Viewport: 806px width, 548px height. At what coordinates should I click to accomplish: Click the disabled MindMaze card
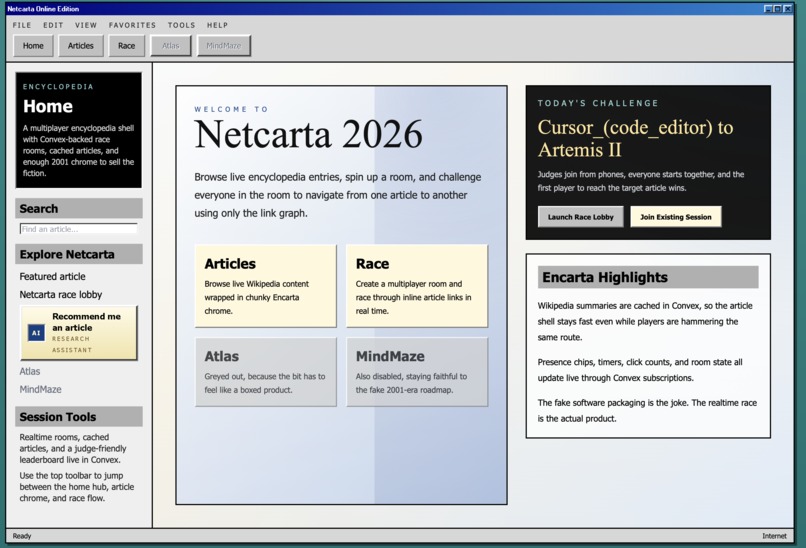click(x=417, y=372)
